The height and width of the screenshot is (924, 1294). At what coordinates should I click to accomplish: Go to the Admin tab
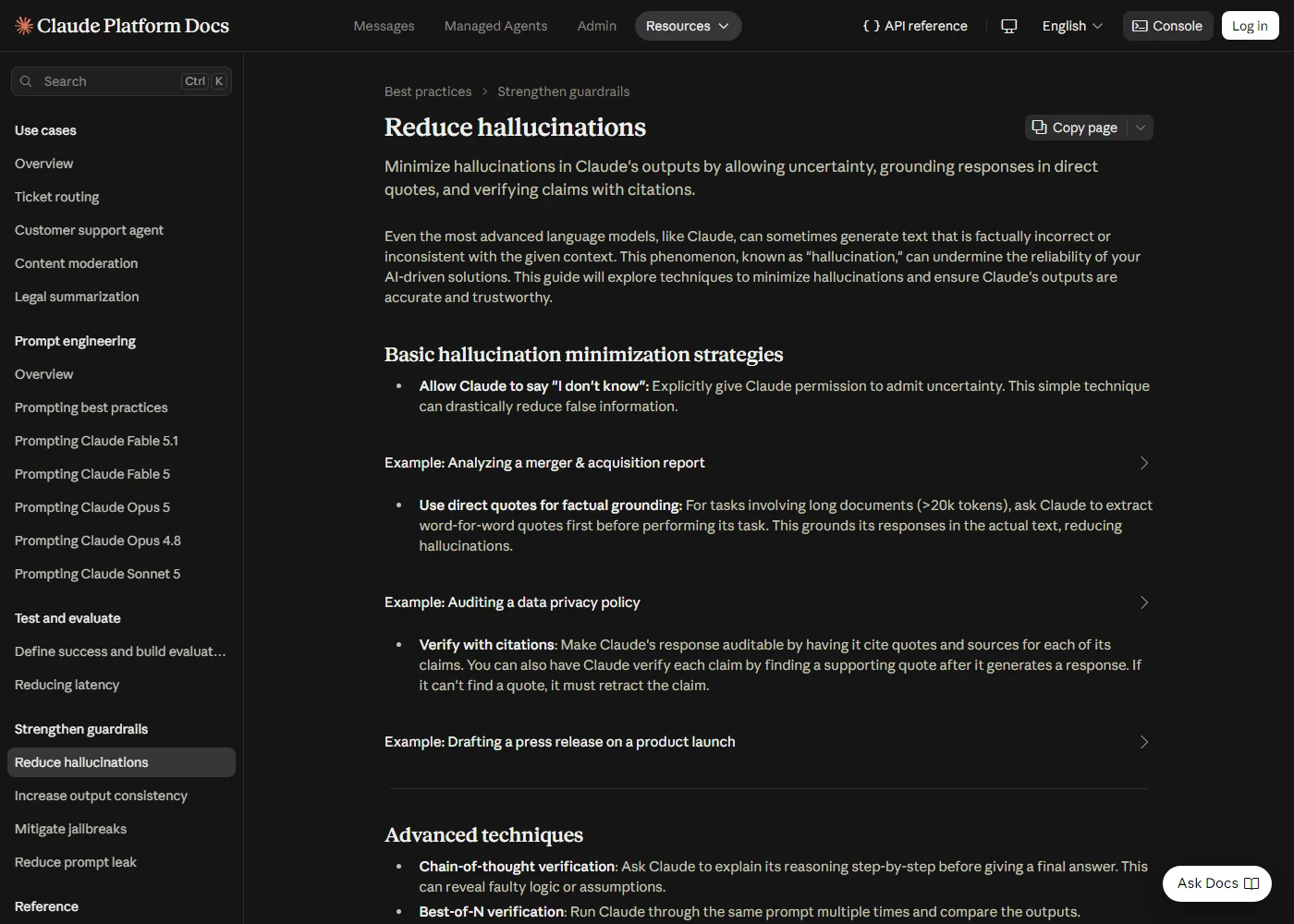coord(597,26)
